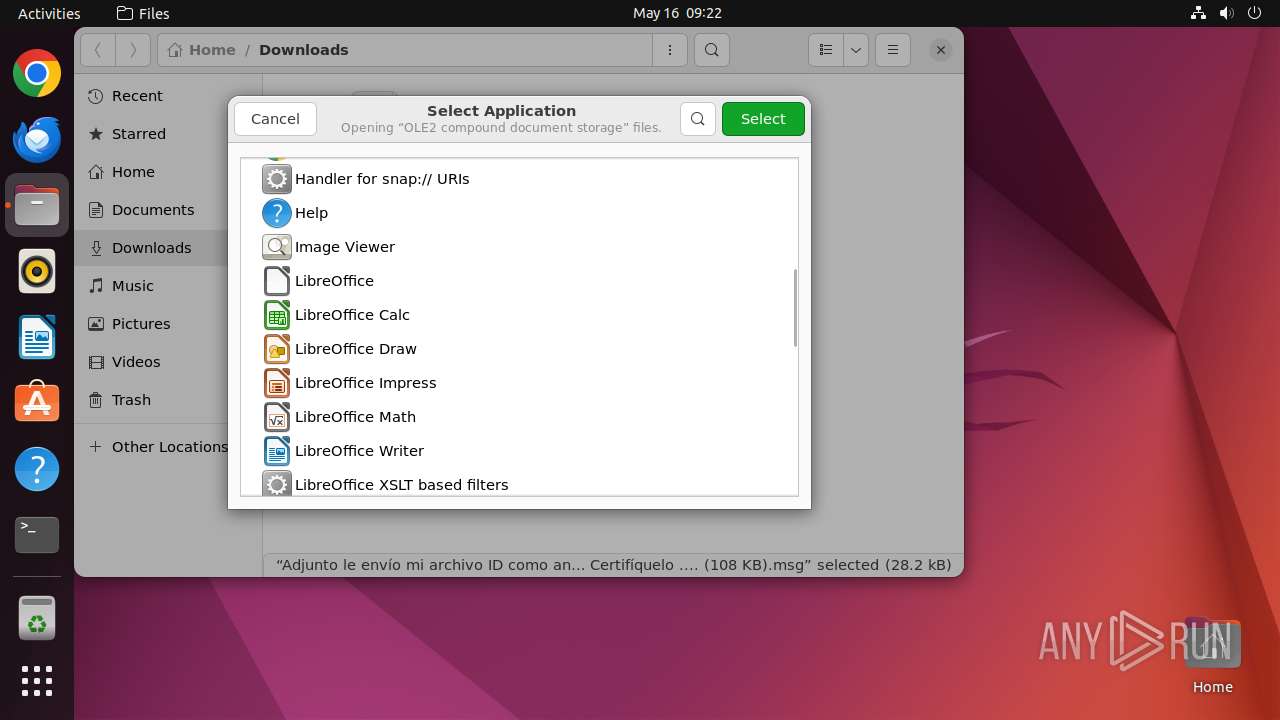The image size is (1280, 720).
Task: Select LibreOffice XSLT filters gear icon
Action: coord(277,485)
